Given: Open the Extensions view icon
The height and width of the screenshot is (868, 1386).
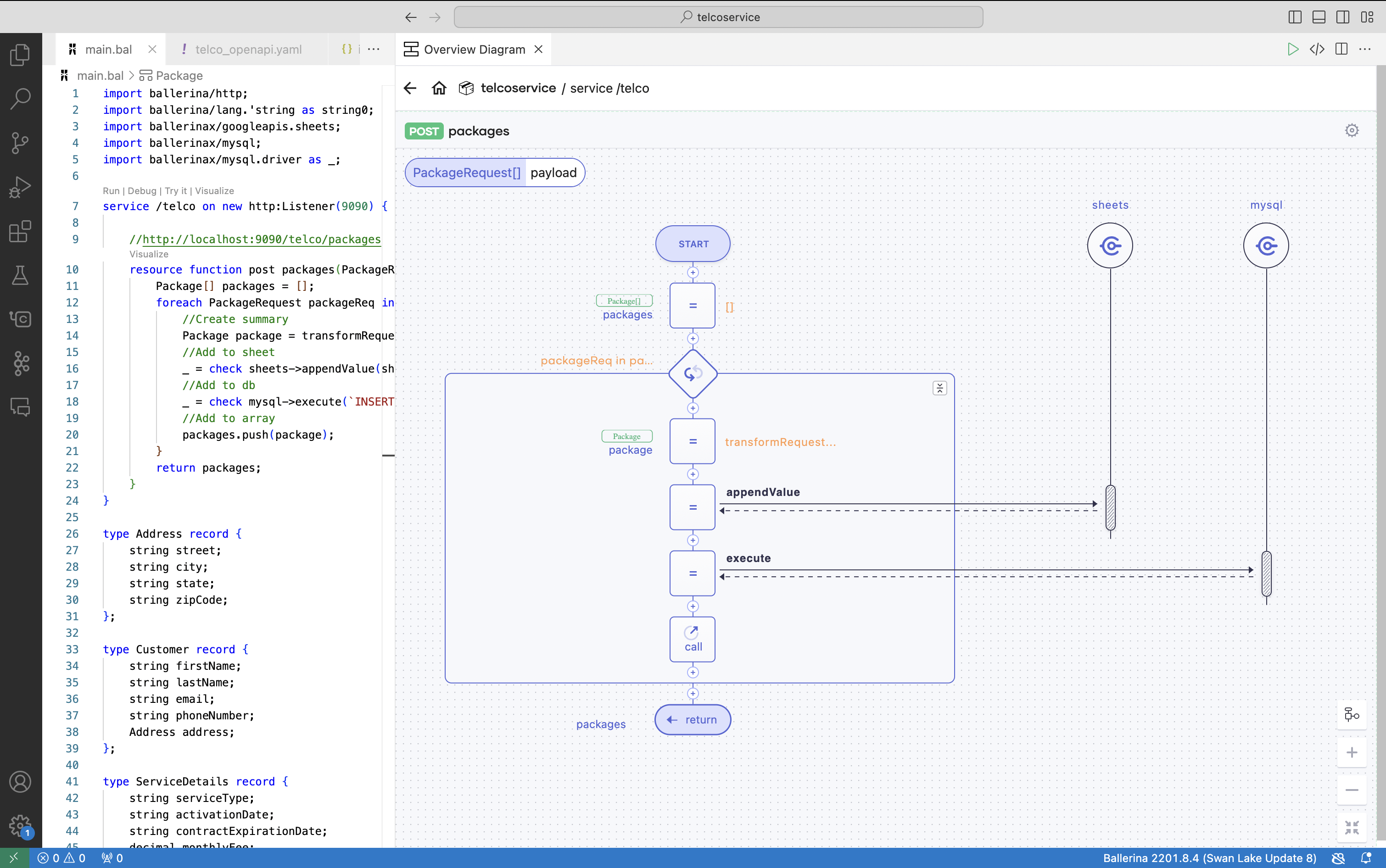Looking at the screenshot, I should 20,231.
